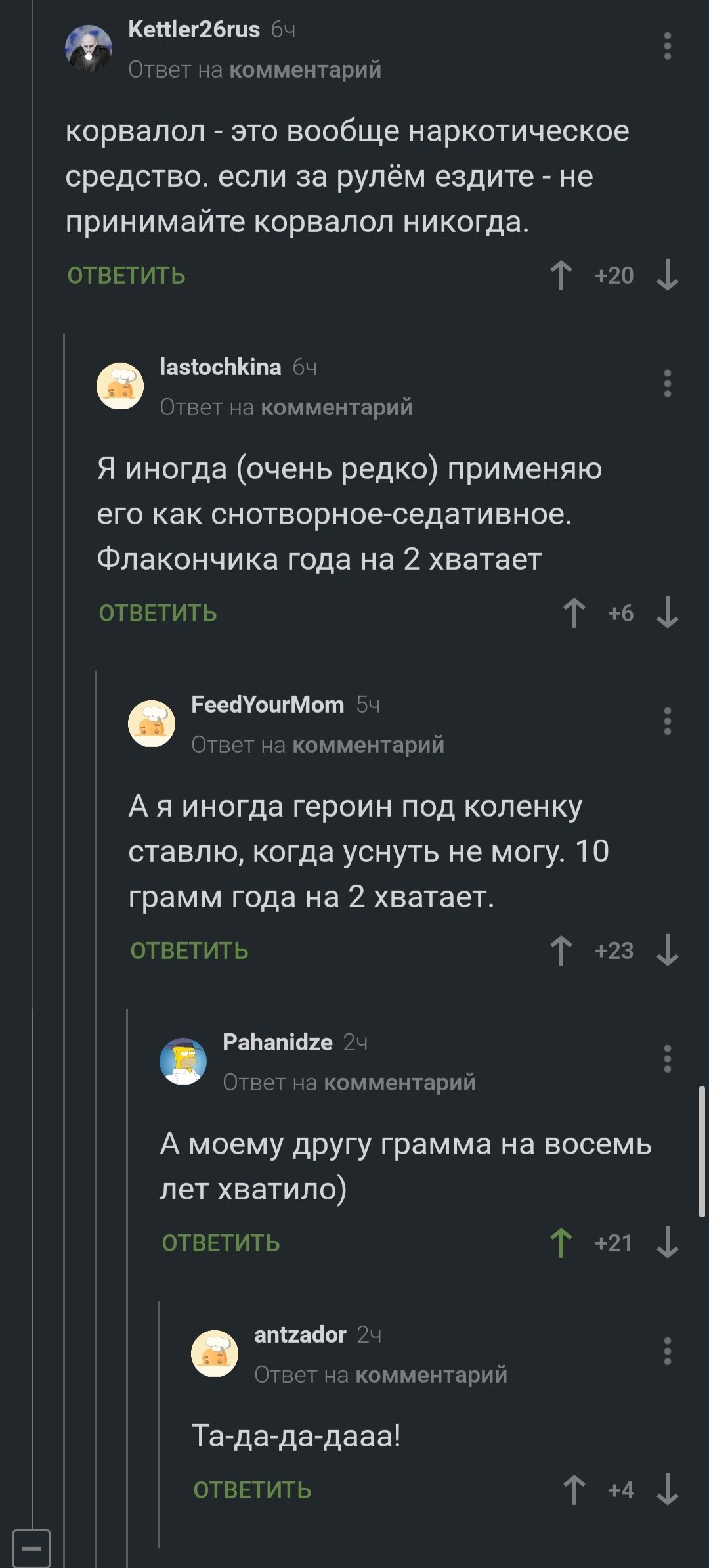Screen dimensions: 709x1568
Task: Click the scrollbar thumb on the right edge
Action: click(701, 1151)
